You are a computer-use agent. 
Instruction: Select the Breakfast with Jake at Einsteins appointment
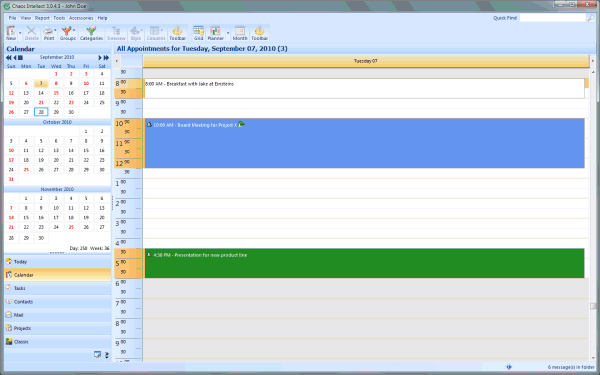(x=364, y=88)
